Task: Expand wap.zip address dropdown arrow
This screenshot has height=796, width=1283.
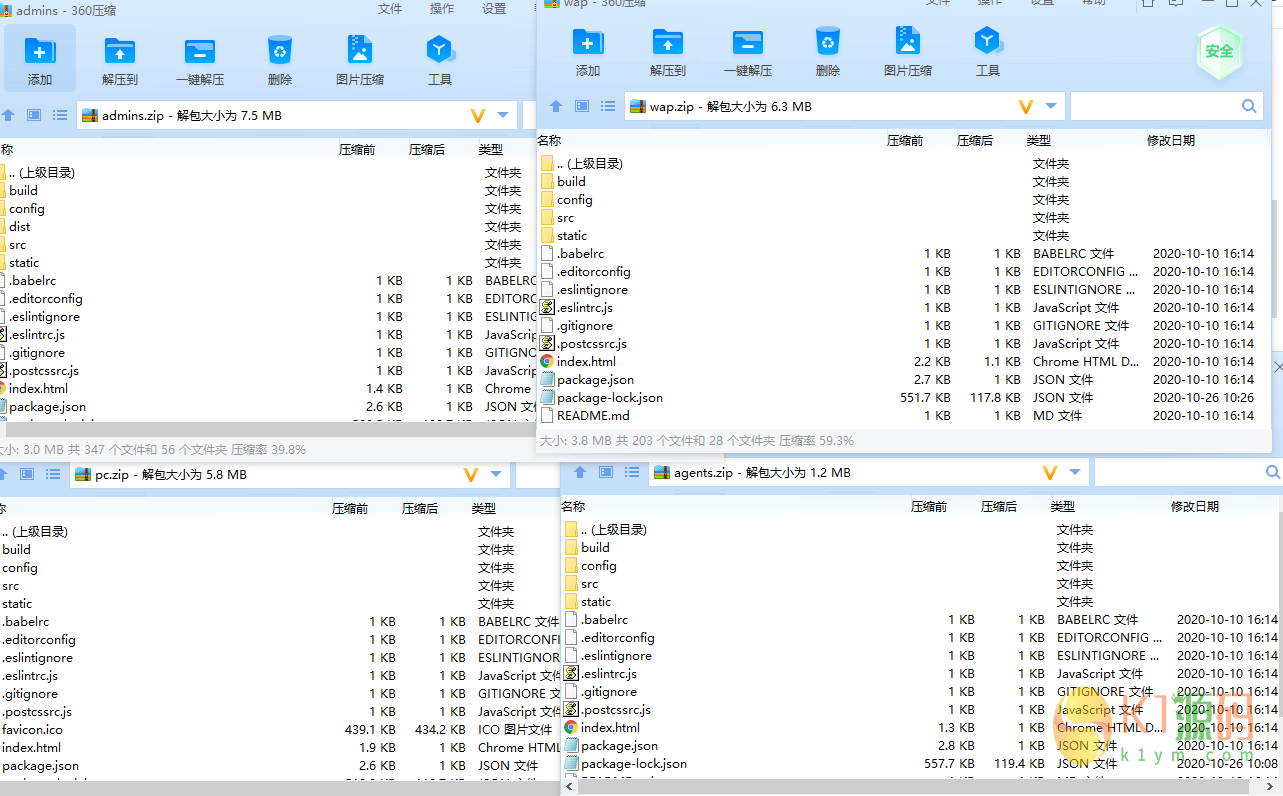Action: pyautogui.click(x=1051, y=106)
